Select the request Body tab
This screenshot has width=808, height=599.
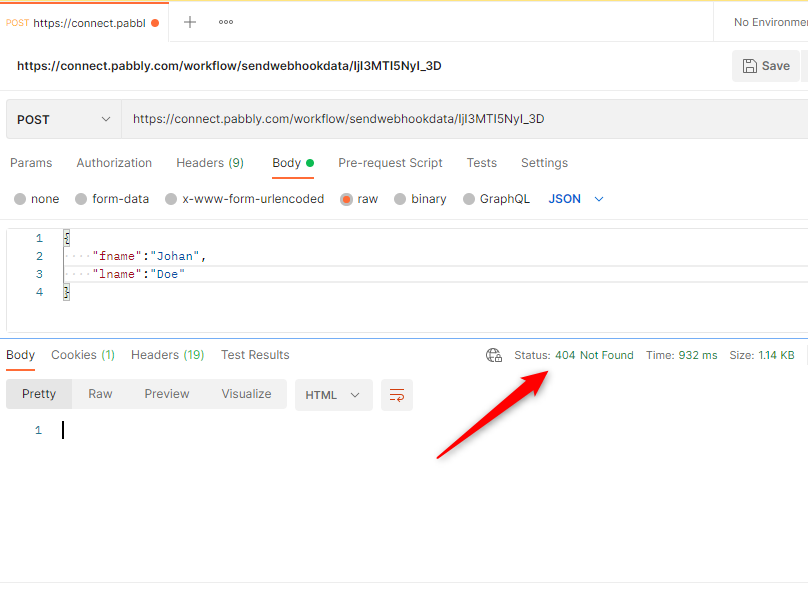click(x=293, y=163)
